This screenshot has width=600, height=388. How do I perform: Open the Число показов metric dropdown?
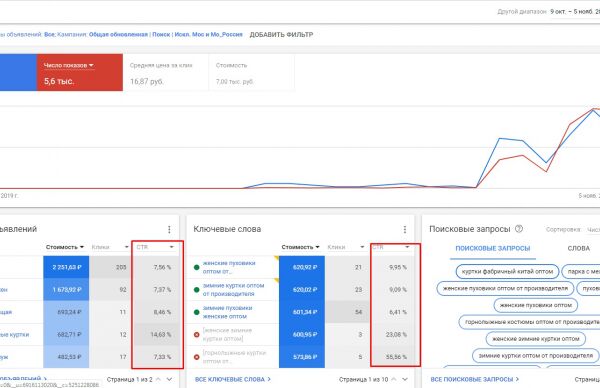pyautogui.click(x=69, y=65)
